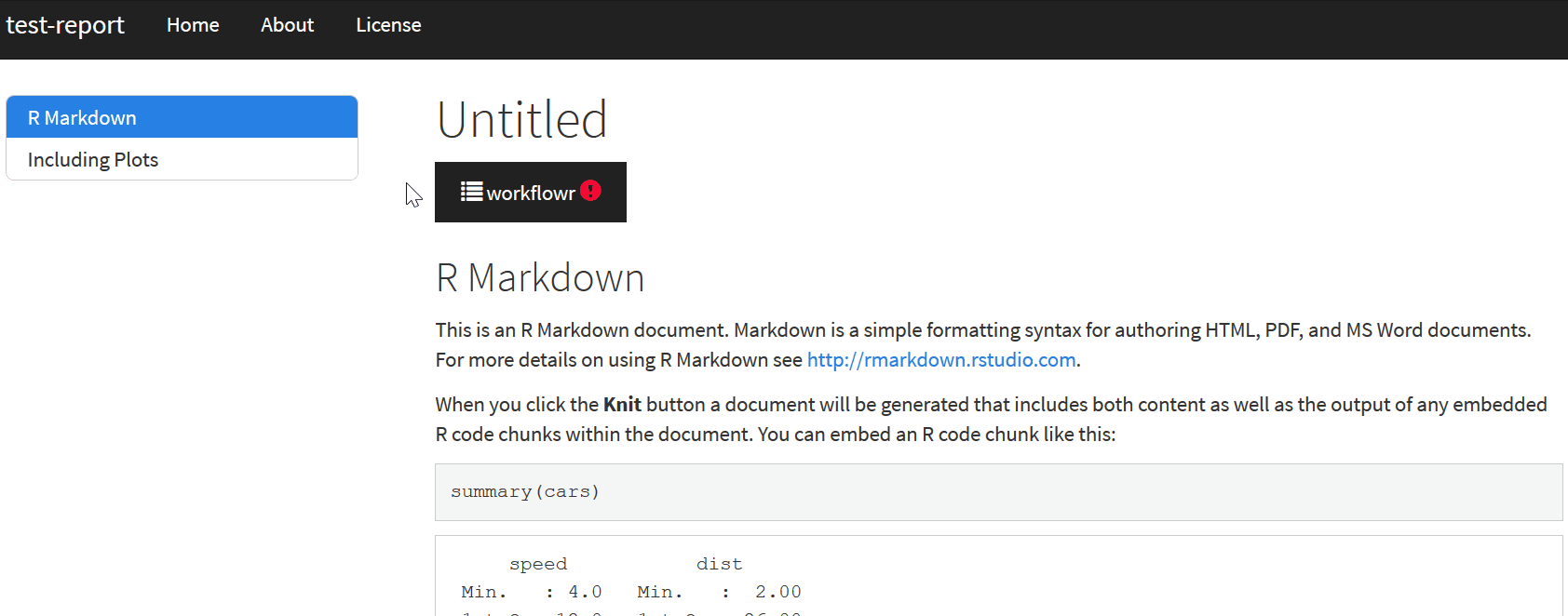This screenshot has height=616, width=1568.
Task: Click the speed column header in output
Action: (538, 563)
